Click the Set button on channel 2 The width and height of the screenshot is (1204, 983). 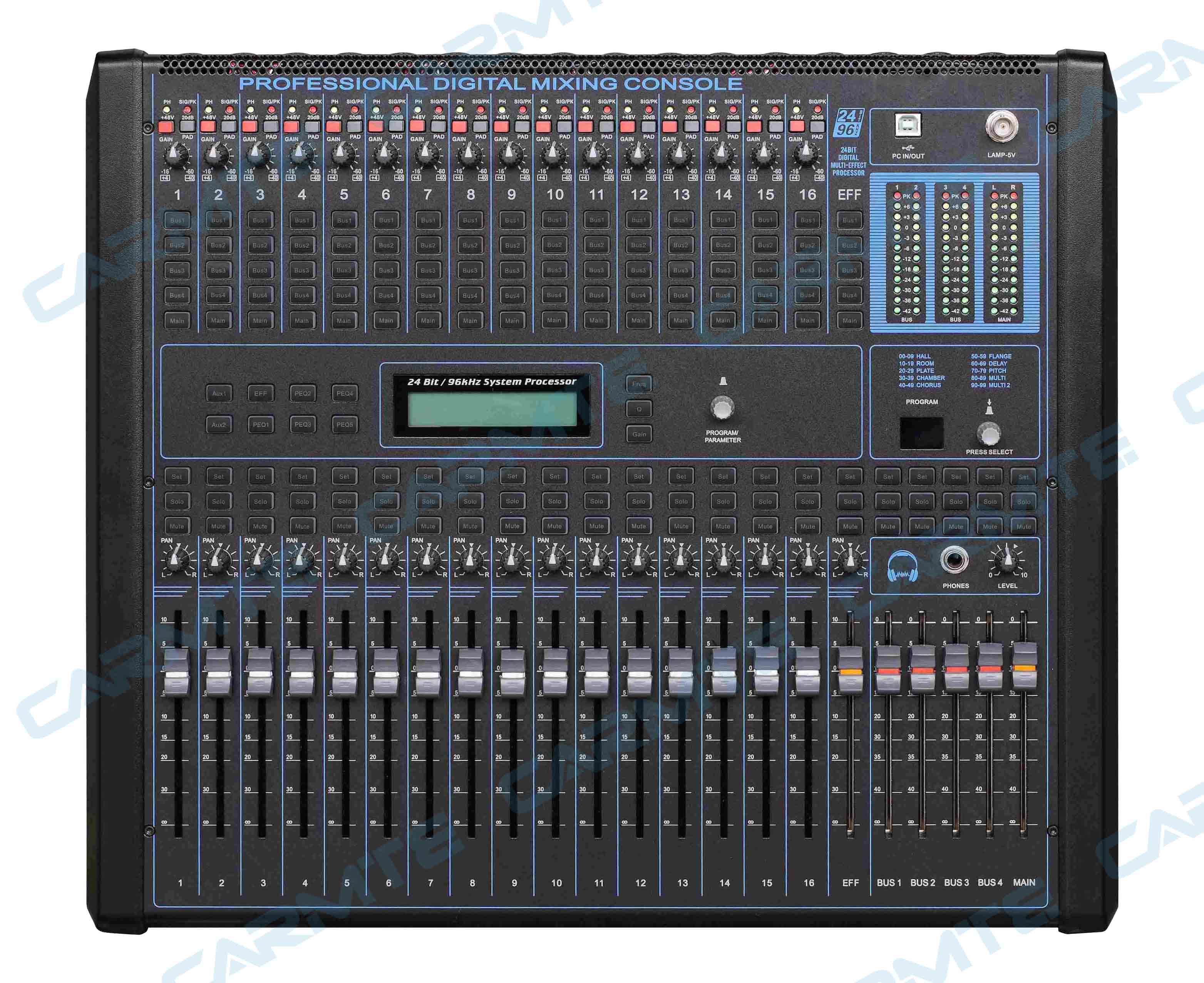[219, 477]
